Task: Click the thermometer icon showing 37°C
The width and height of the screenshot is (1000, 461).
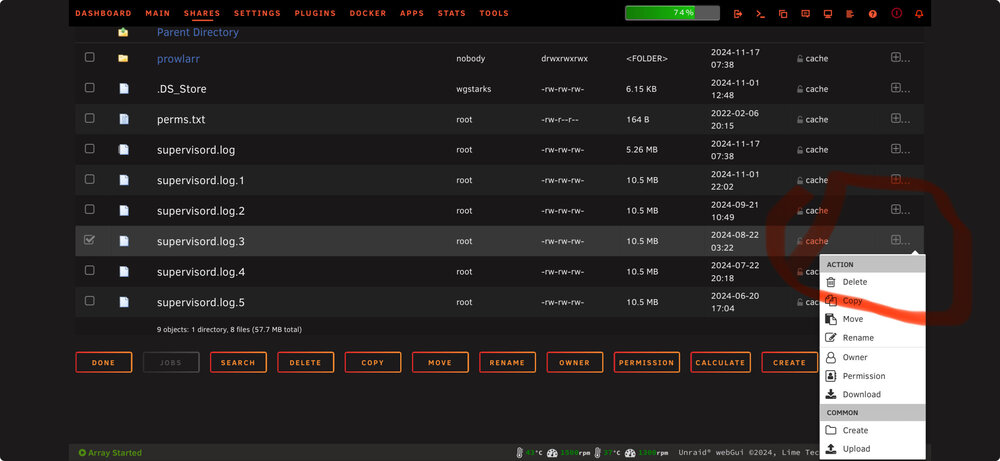Action: click(x=597, y=453)
